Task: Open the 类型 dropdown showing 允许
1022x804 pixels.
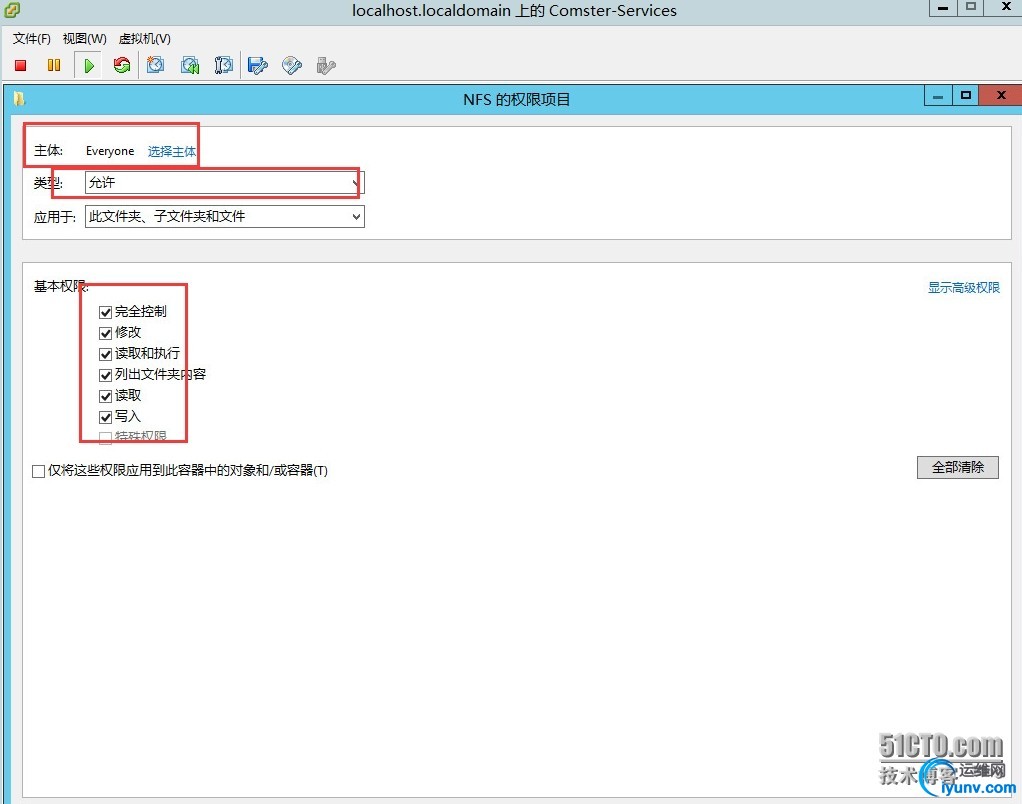Action: coord(224,182)
